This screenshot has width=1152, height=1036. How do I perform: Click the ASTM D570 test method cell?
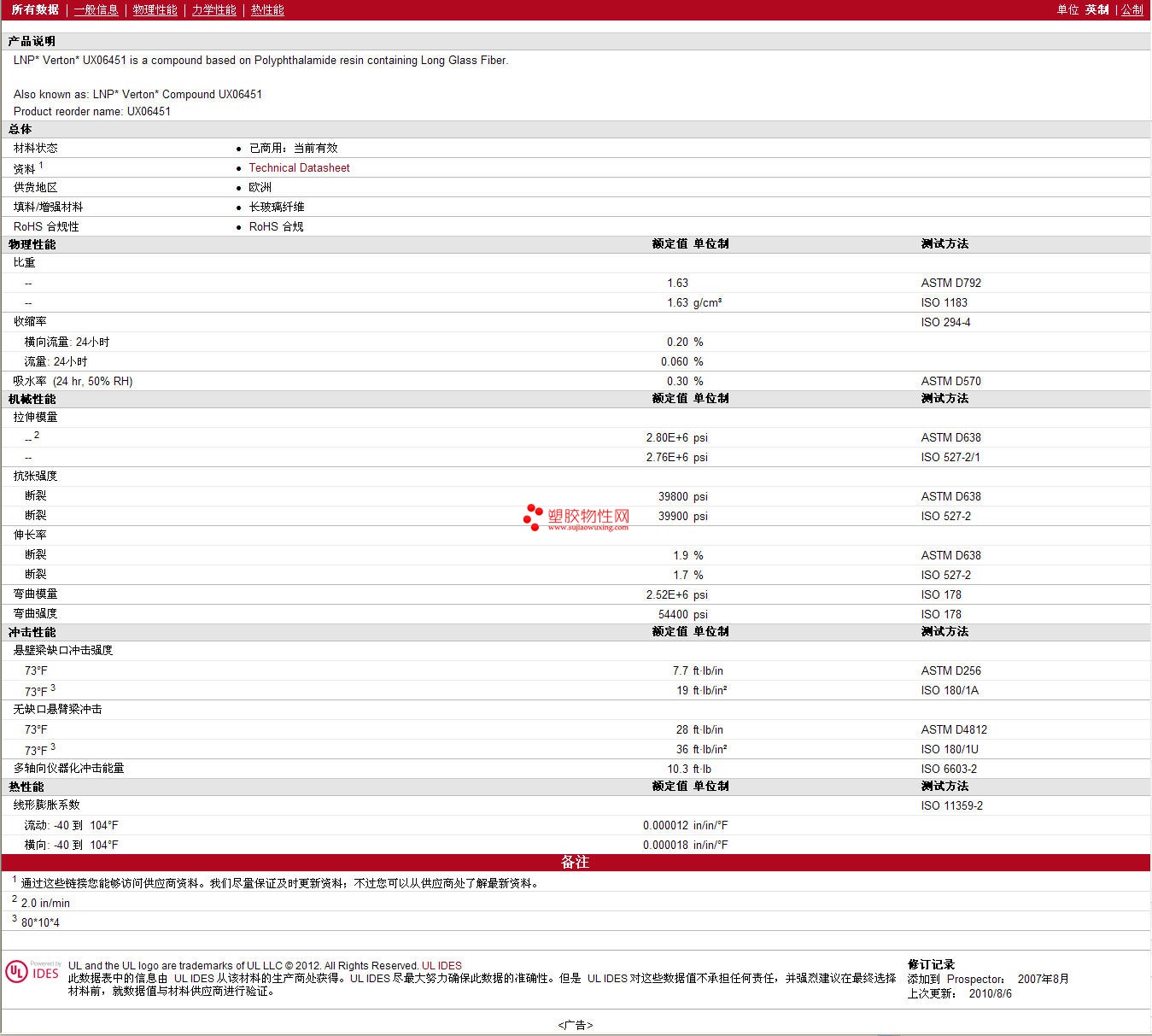point(951,381)
